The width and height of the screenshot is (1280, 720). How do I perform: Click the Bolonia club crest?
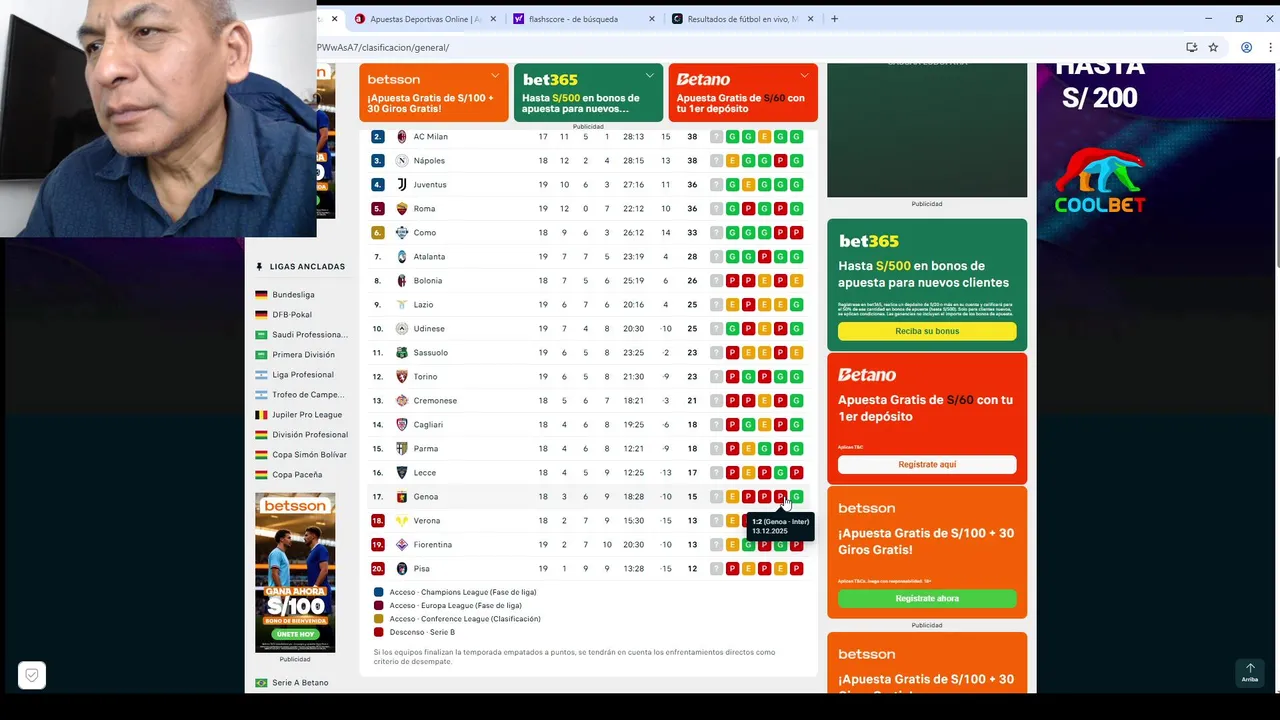coord(402,281)
